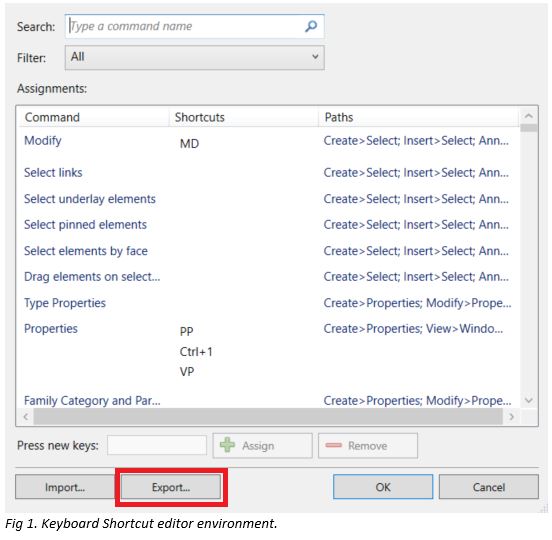Click the Assign button
The width and height of the screenshot is (552, 540).
point(262,446)
